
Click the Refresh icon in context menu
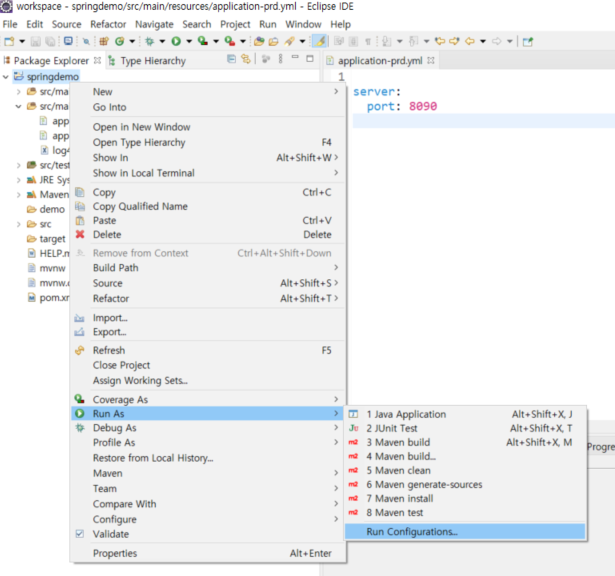click(x=80, y=351)
